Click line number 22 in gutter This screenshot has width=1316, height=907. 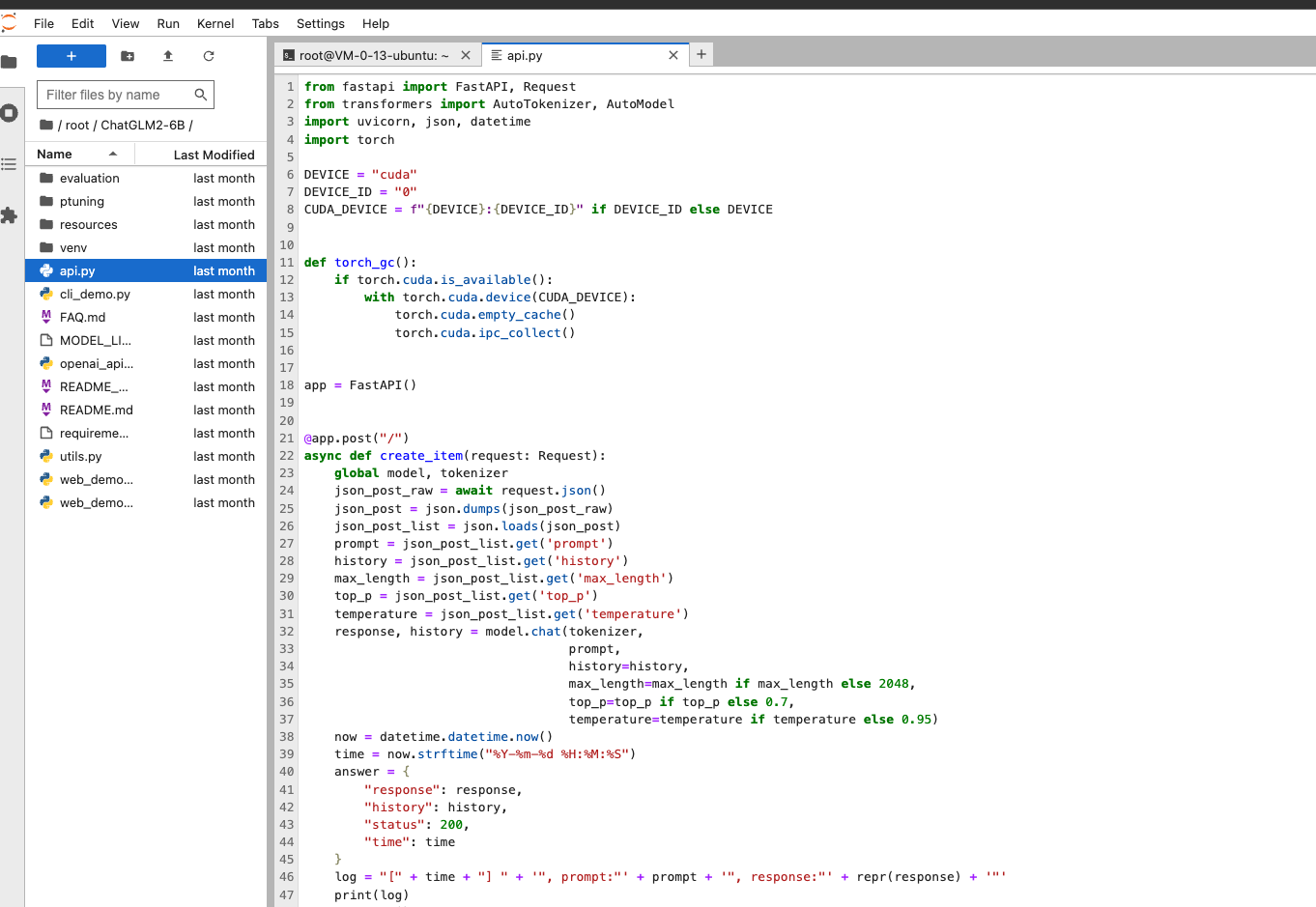tap(287, 456)
